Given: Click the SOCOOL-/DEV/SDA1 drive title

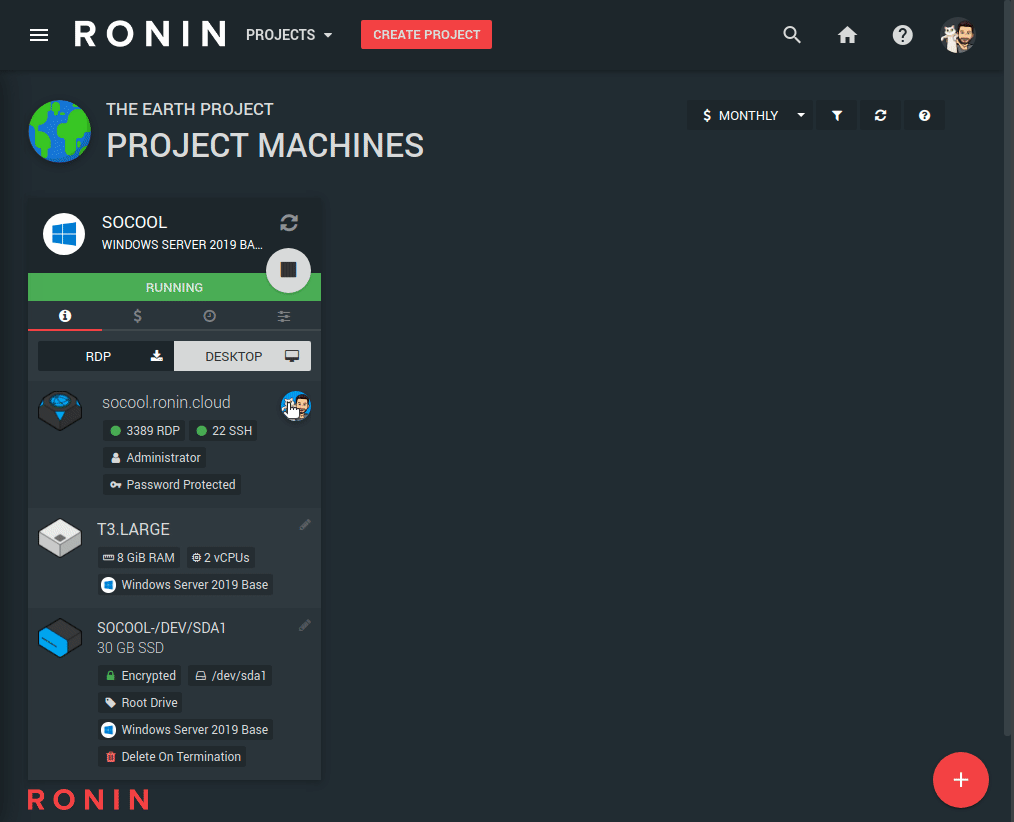Looking at the screenshot, I should point(162,628).
